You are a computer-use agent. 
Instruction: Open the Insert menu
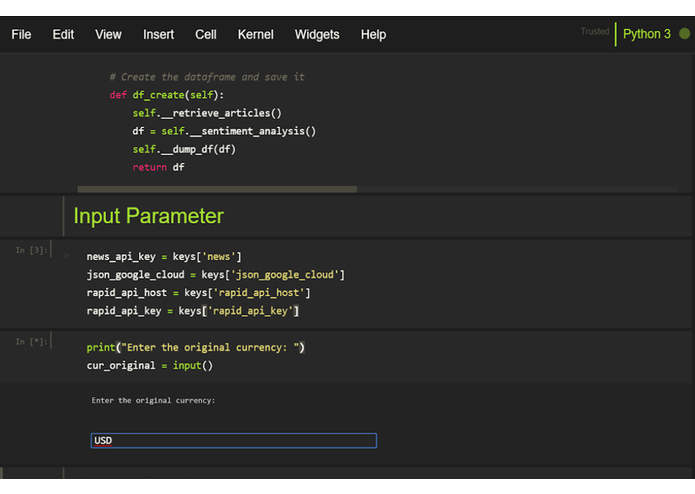[x=158, y=35]
